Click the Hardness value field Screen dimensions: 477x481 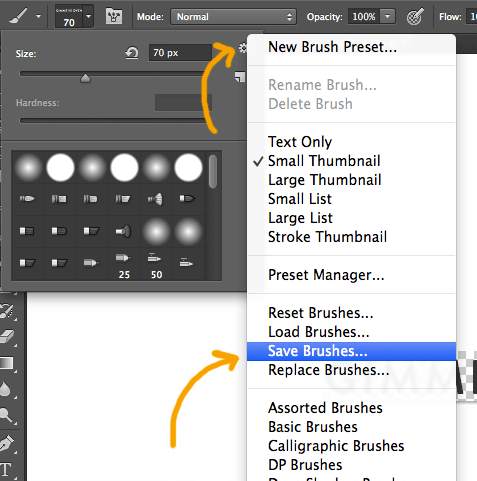tap(183, 102)
